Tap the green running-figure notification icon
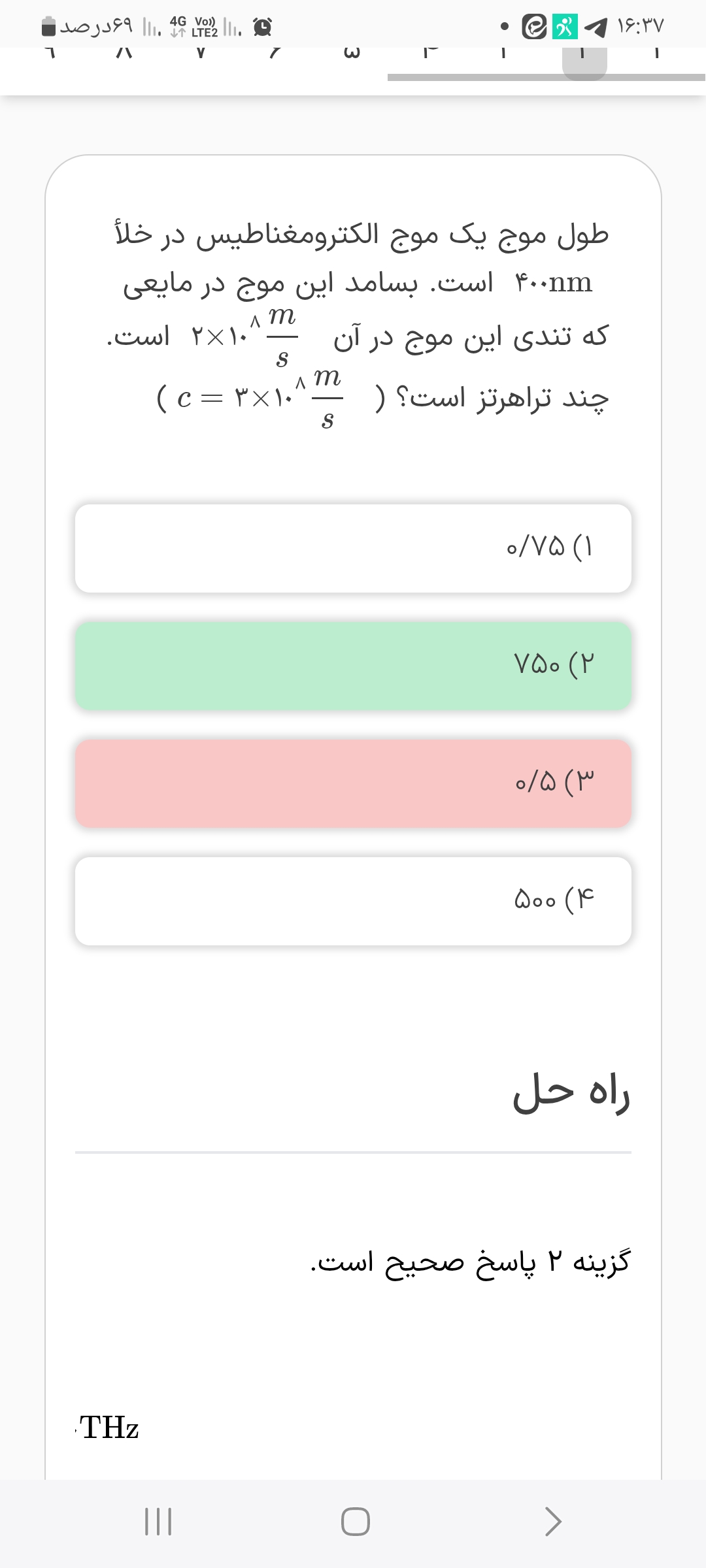Viewport: 706px width, 1568px height. (565, 27)
